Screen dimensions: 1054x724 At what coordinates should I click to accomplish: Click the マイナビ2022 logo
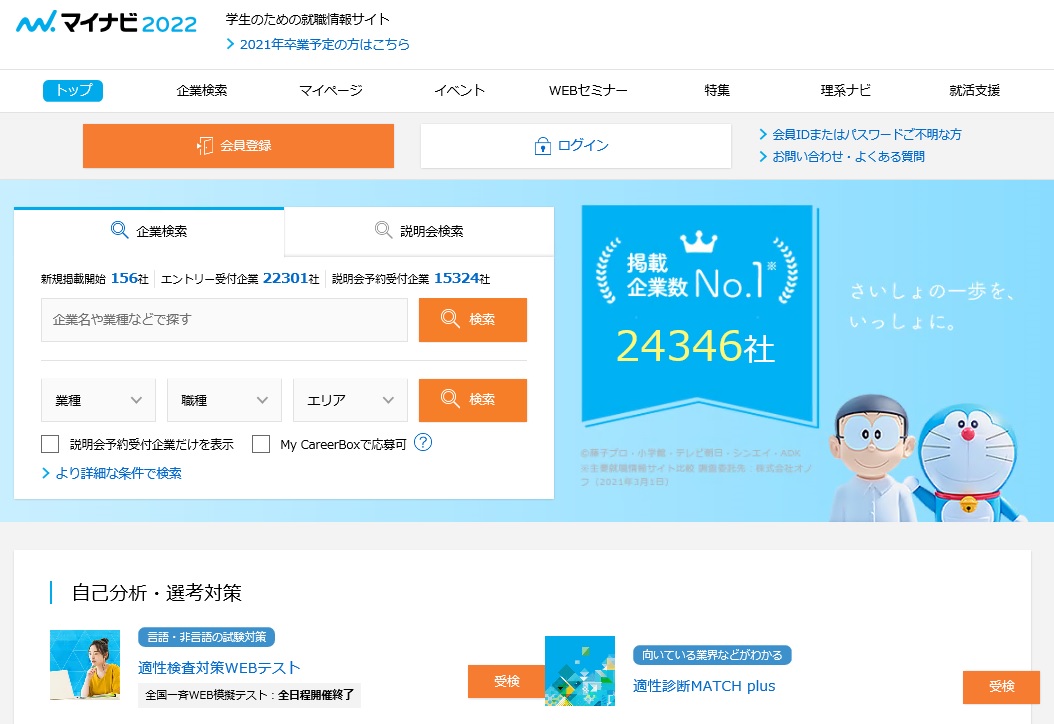coord(106,23)
